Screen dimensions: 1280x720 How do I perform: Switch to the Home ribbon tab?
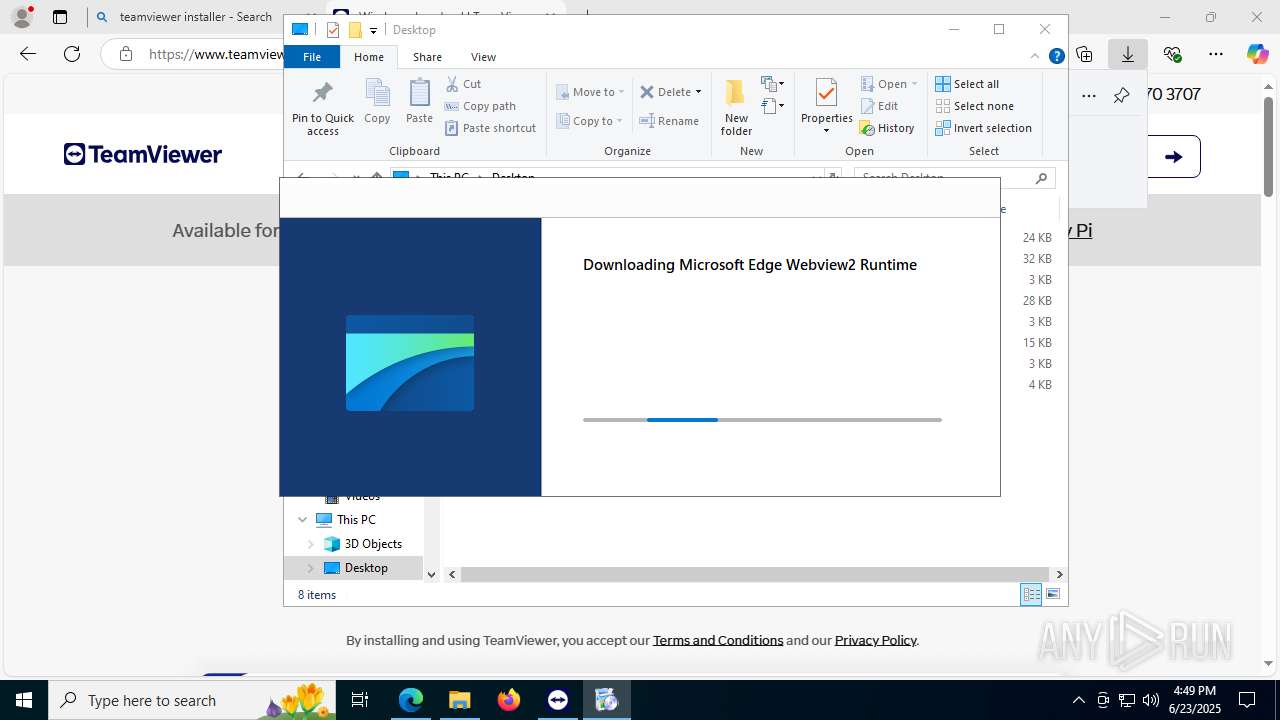point(369,57)
